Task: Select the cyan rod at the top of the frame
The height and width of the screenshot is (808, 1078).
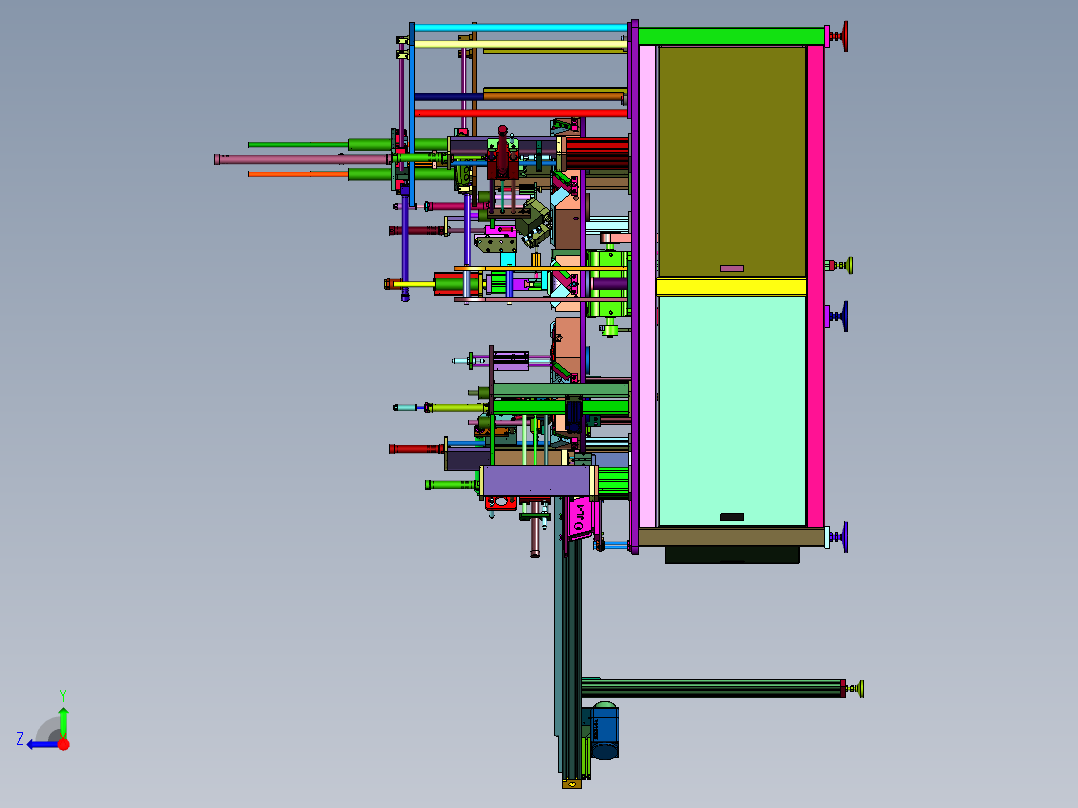Action: click(520, 28)
